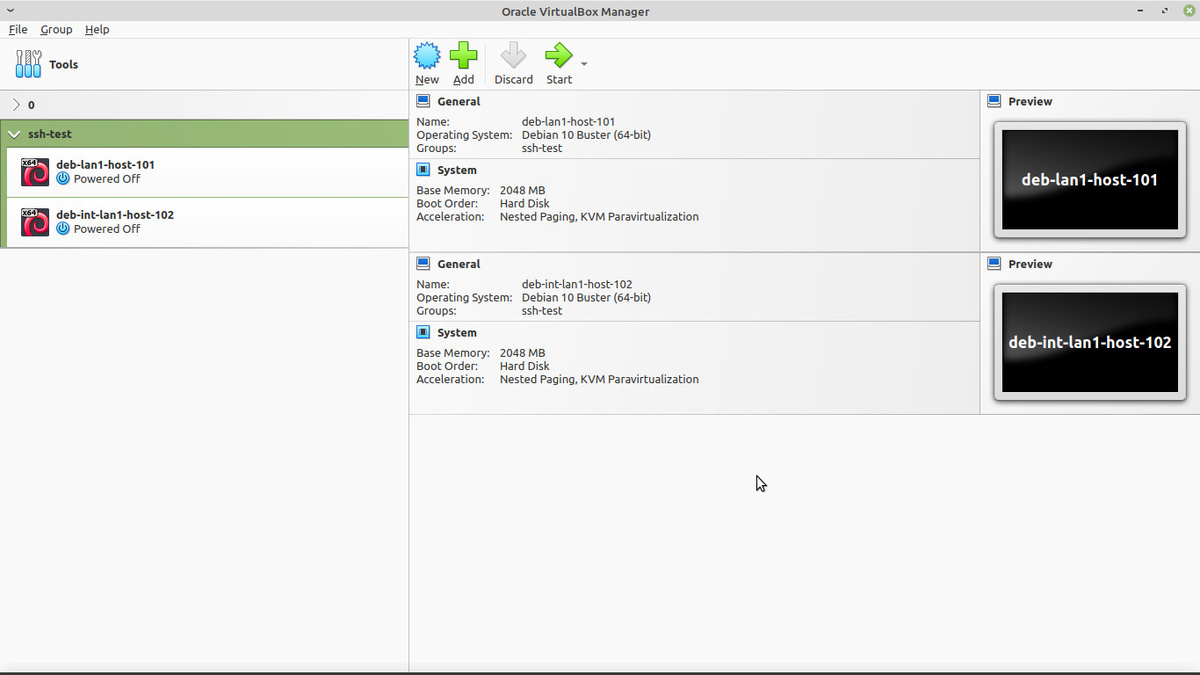Minimize the VirtualBox Manager window
The height and width of the screenshot is (675, 1200).
pyautogui.click(x=1140, y=11)
